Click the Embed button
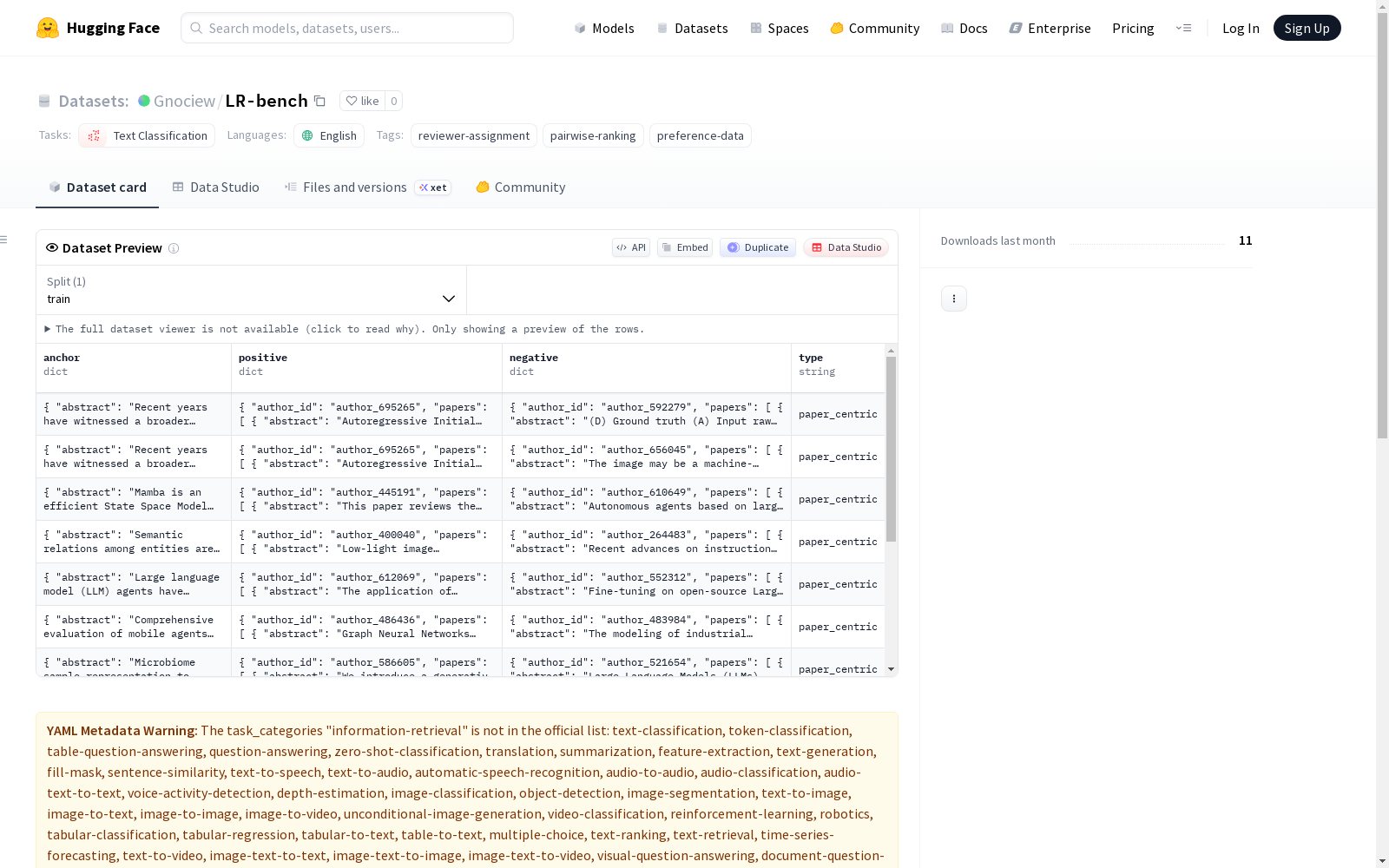Image resolution: width=1389 pixels, height=868 pixels. click(x=685, y=247)
